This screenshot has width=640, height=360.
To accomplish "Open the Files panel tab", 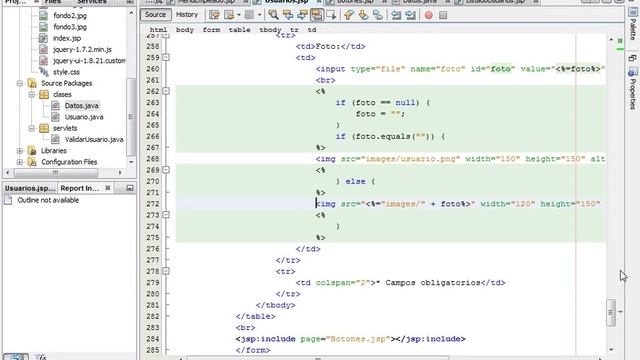I will click(x=53, y=2).
